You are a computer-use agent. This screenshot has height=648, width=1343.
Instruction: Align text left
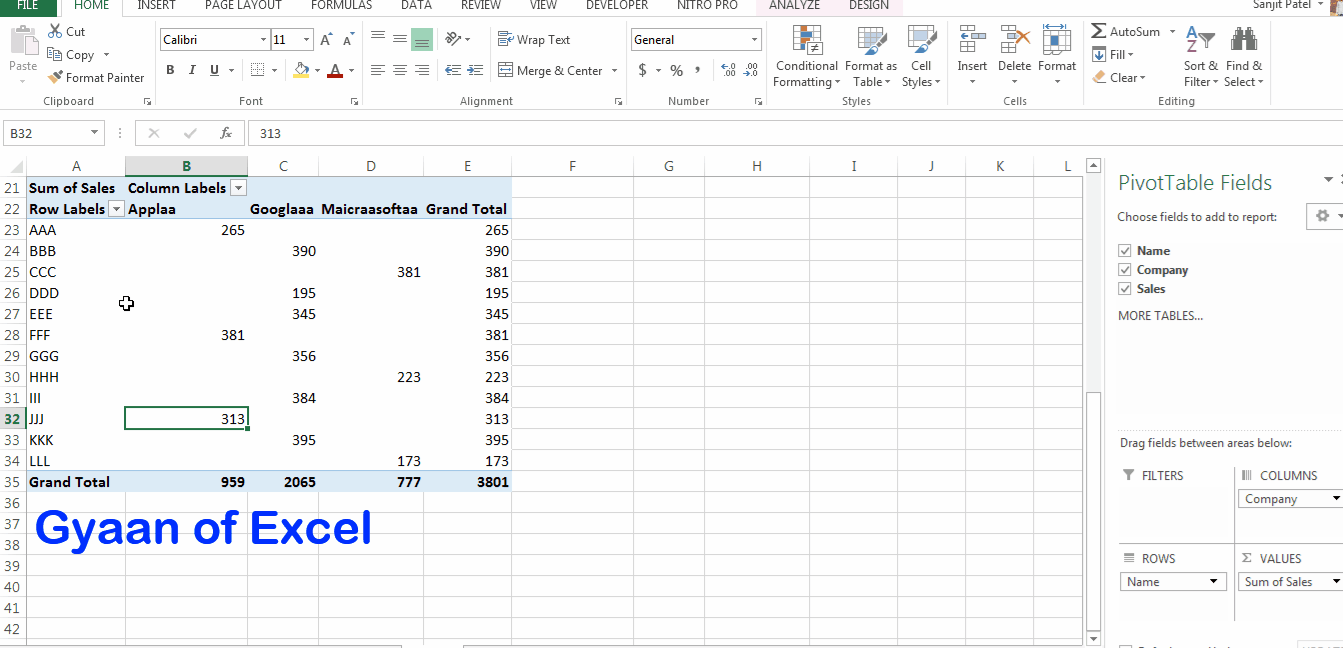point(378,70)
